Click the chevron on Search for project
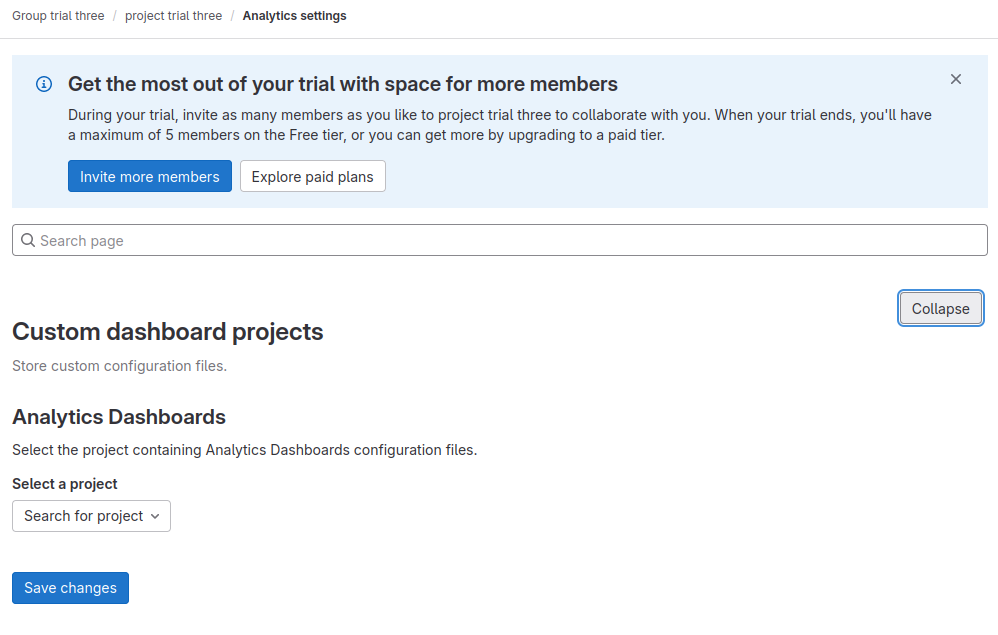The width and height of the screenshot is (998, 635). click(x=154, y=516)
